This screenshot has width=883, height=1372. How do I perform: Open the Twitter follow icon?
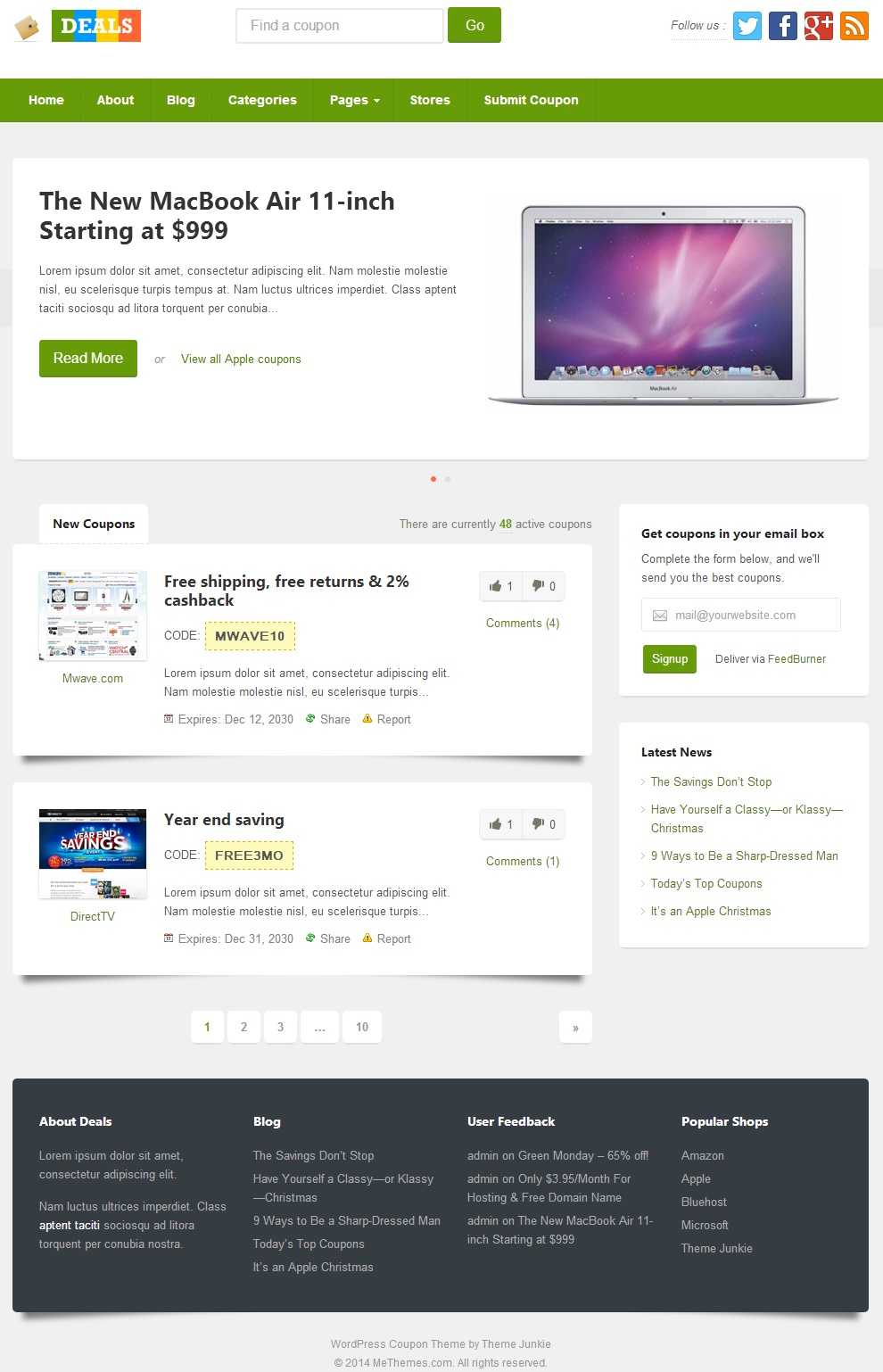[747, 26]
